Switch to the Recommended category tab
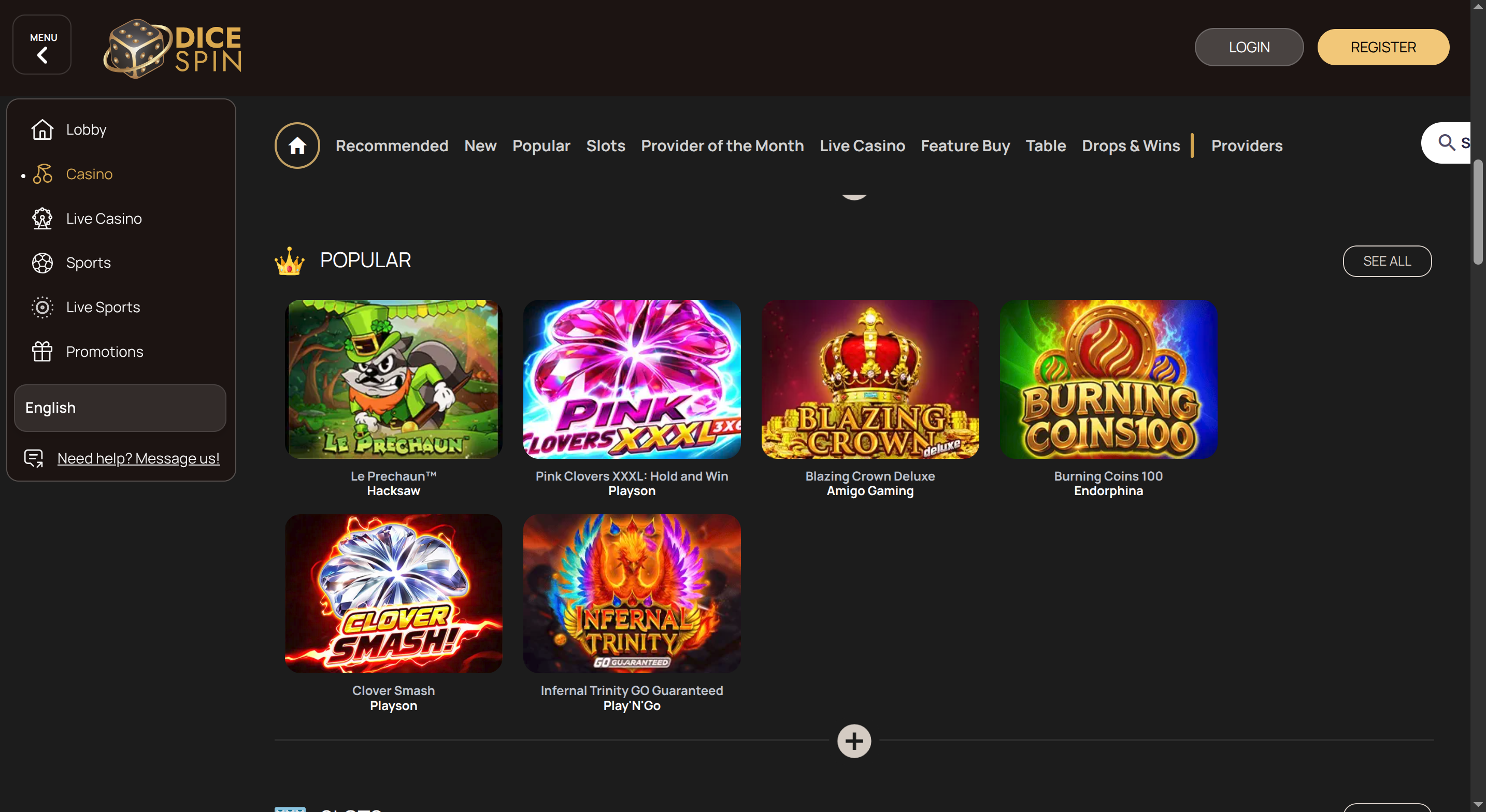The width and height of the screenshot is (1486, 812). 392,146
